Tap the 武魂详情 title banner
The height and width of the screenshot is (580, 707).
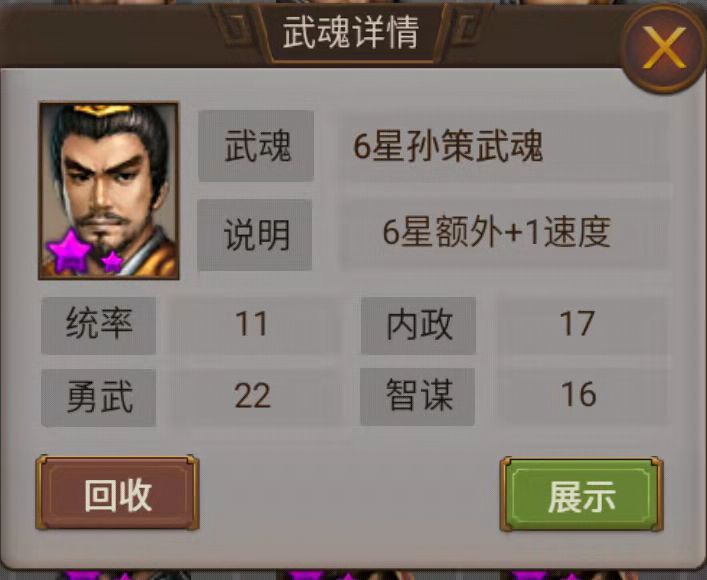[351, 32]
